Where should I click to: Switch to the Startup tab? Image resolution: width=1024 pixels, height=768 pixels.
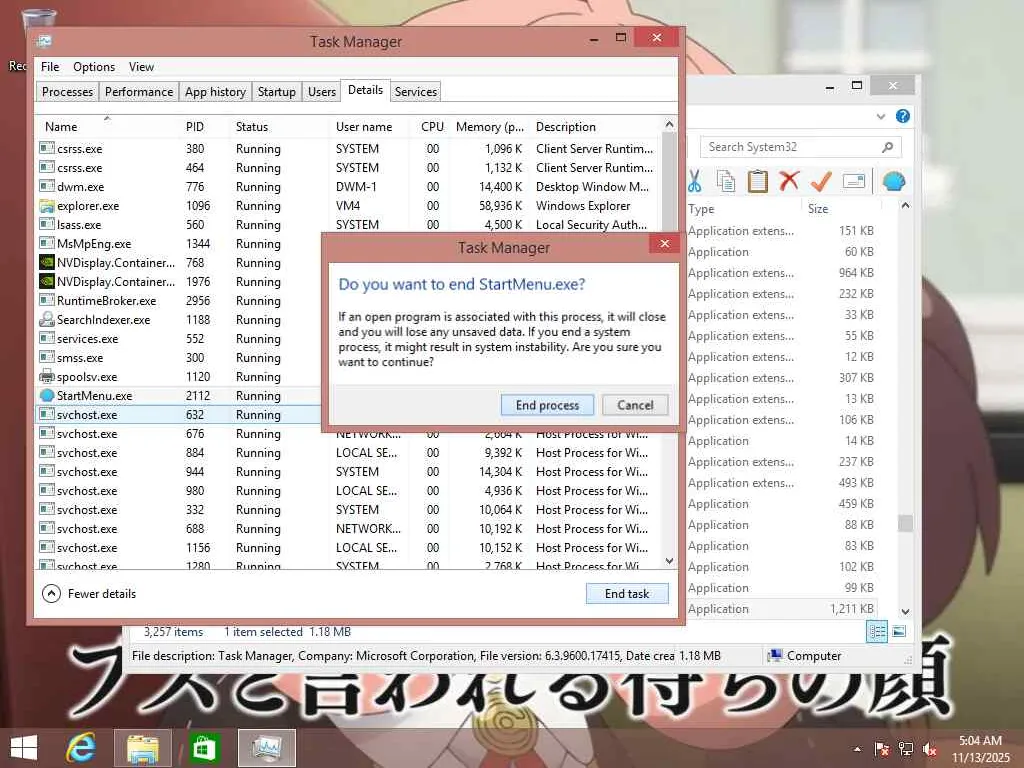coord(276,91)
